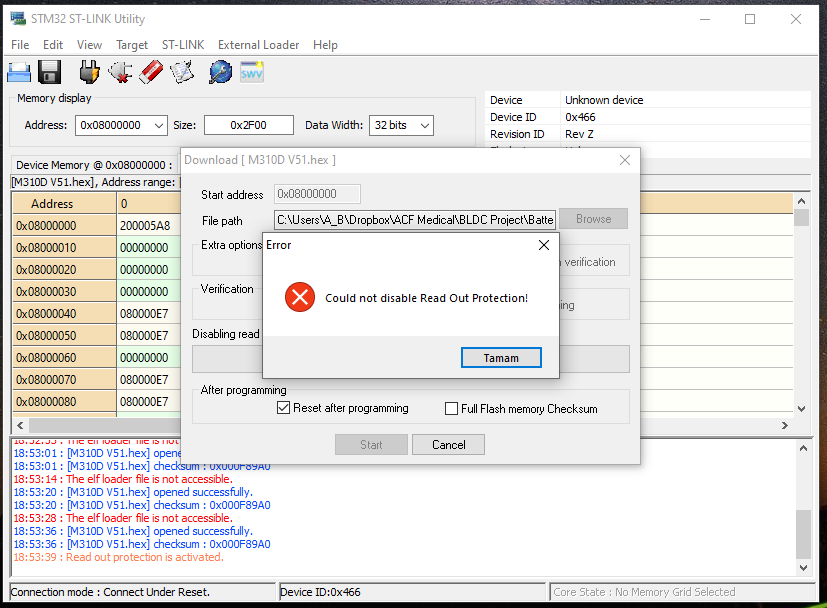827x608 pixels.
Task: Click the horizontal scrollbar left arrow
Action: pos(20,425)
